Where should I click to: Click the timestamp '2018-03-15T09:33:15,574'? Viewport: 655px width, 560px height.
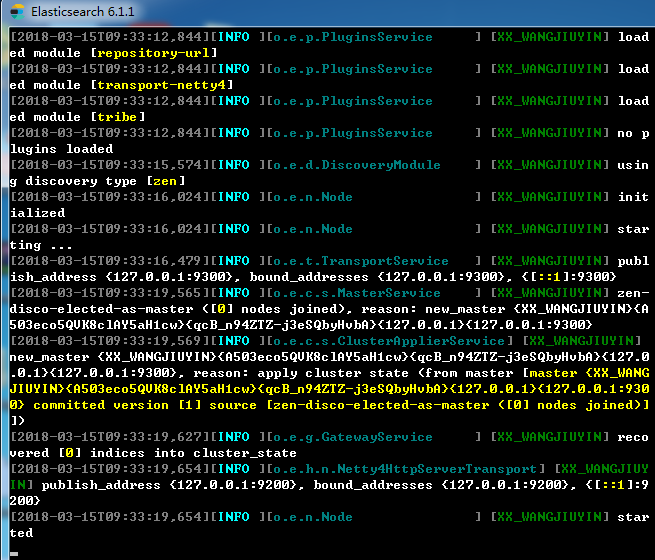(109, 165)
